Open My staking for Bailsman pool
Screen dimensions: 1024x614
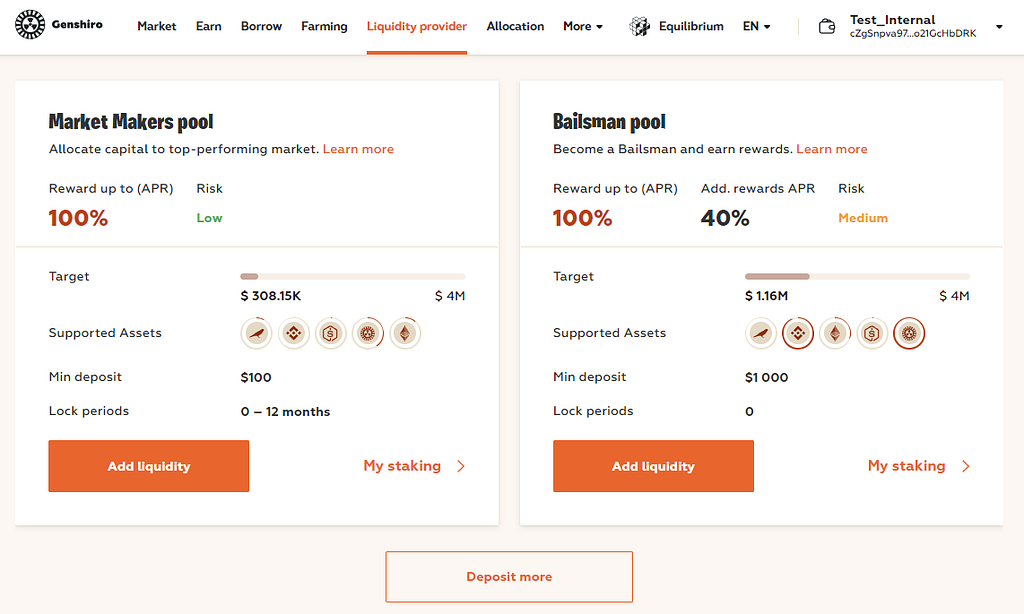tap(919, 466)
